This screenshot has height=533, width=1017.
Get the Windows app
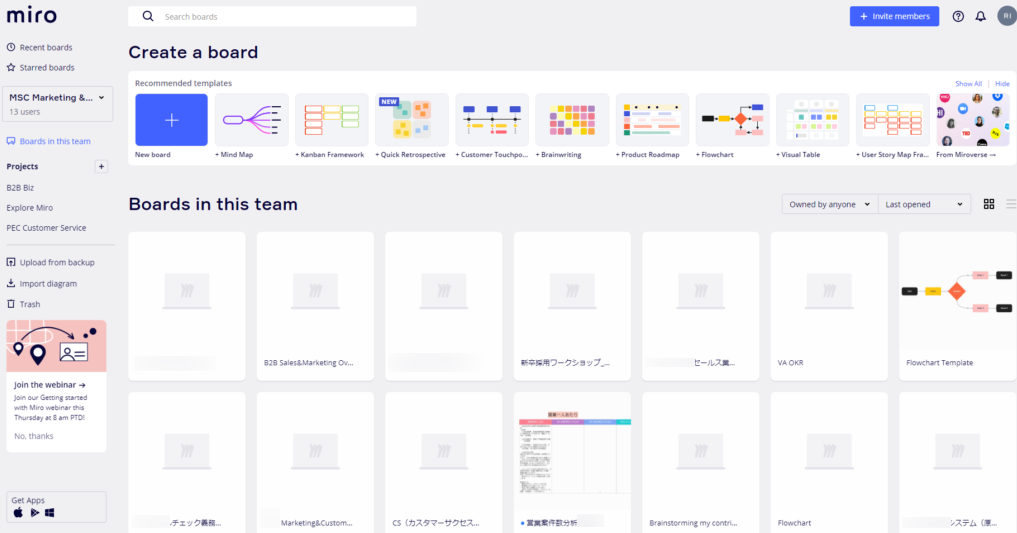(x=49, y=512)
